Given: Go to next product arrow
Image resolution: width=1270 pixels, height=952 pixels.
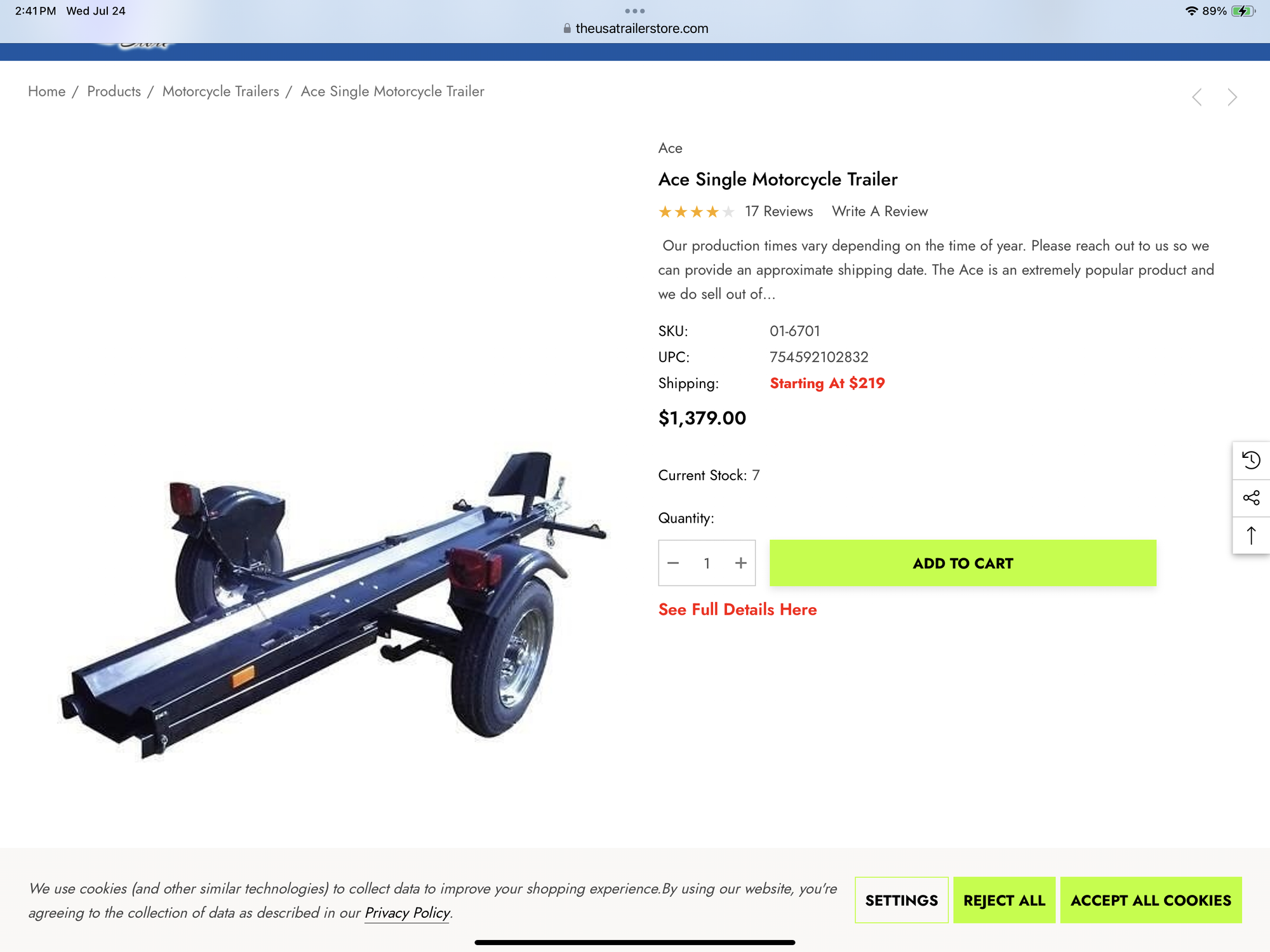Looking at the screenshot, I should pyautogui.click(x=1232, y=97).
